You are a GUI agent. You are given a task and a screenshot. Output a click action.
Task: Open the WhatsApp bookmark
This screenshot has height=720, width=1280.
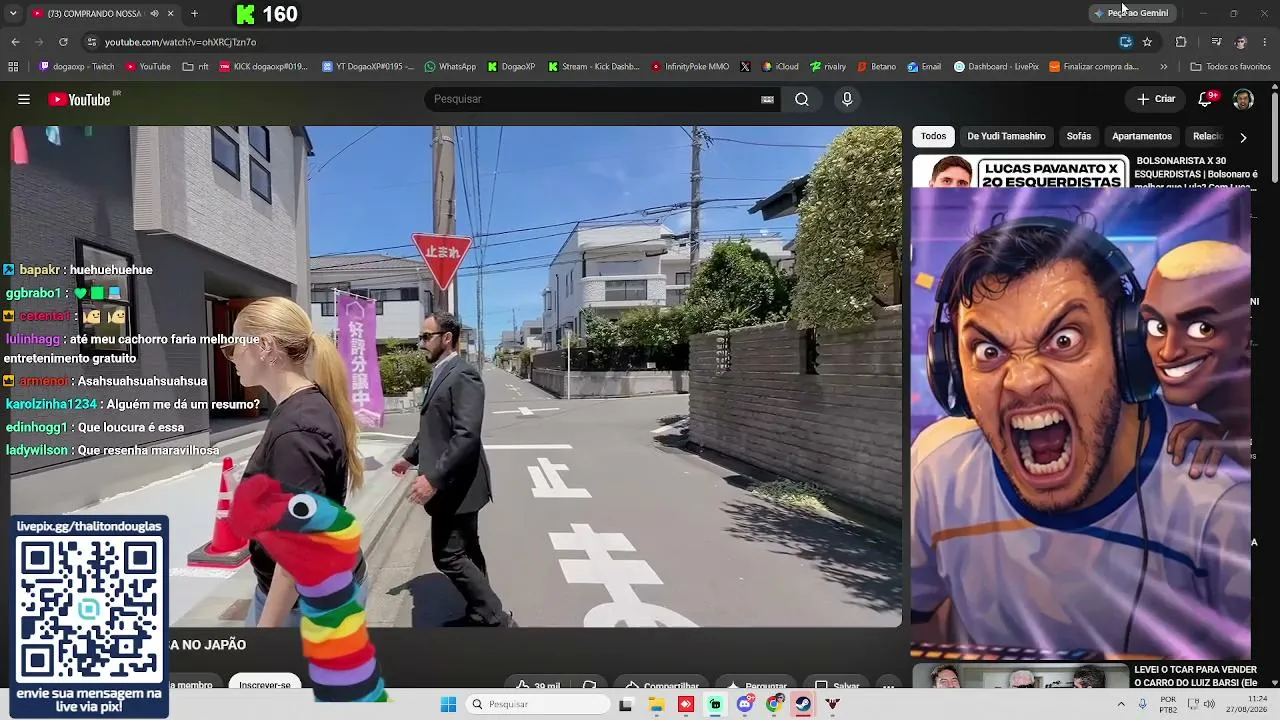tap(450, 67)
